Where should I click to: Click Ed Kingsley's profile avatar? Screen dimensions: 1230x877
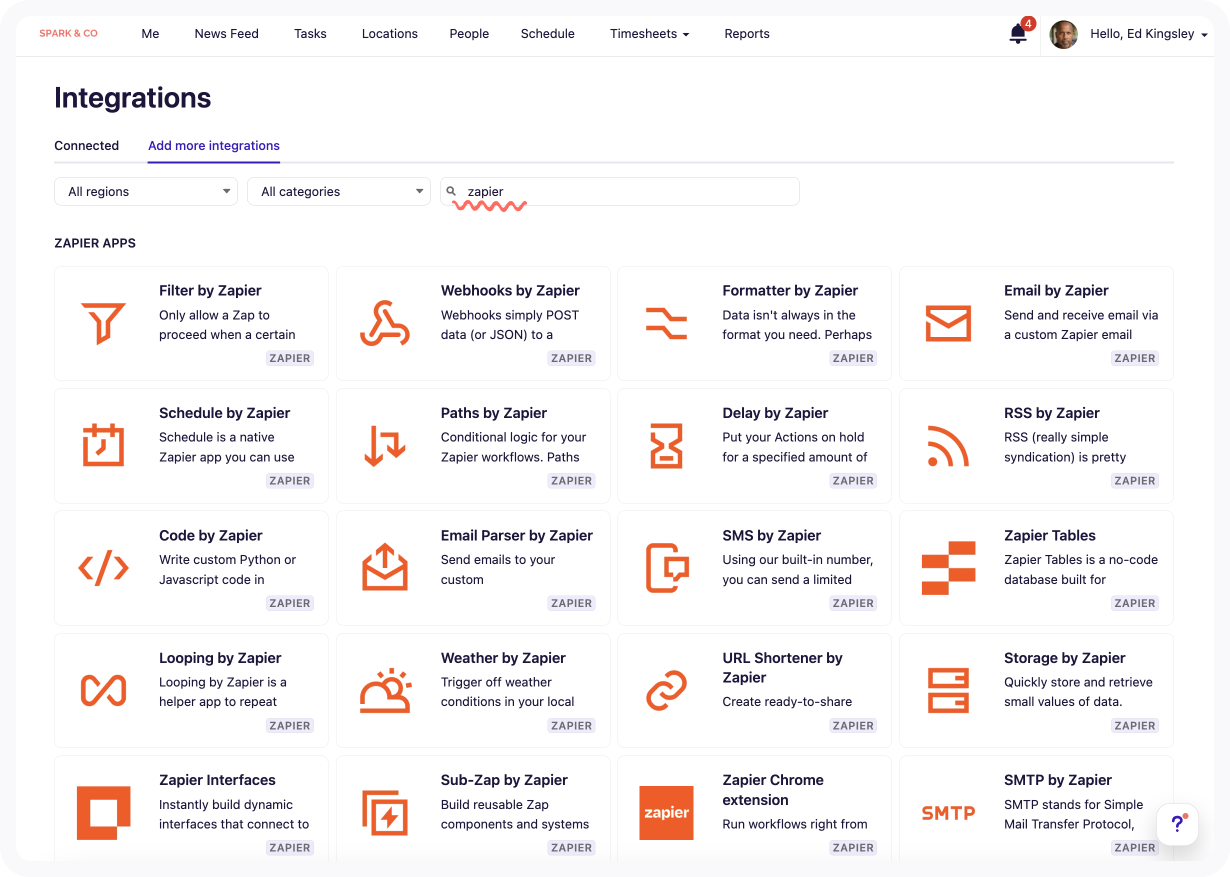(1063, 34)
